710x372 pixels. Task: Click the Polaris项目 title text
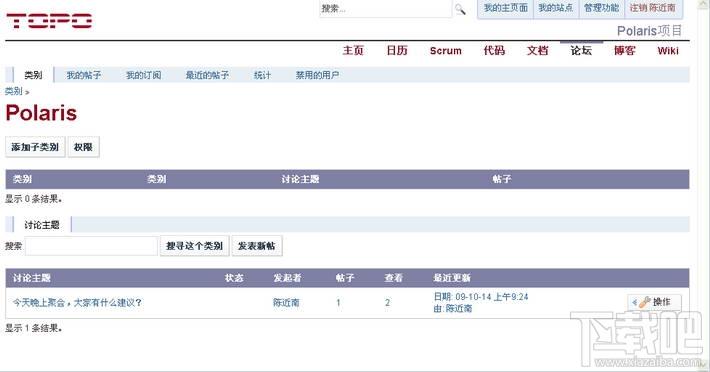point(649,31)
